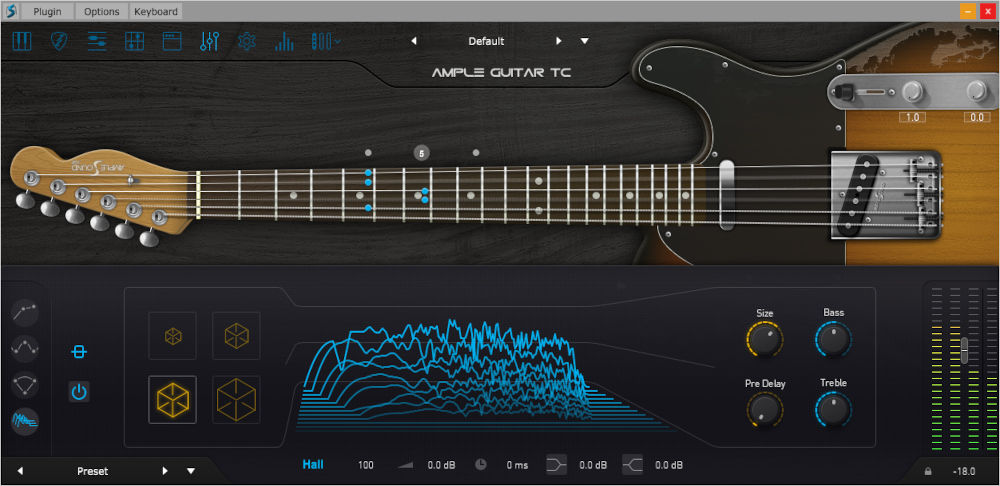
Task: Click the reverb level ramp icon
Action: point(405,465)
